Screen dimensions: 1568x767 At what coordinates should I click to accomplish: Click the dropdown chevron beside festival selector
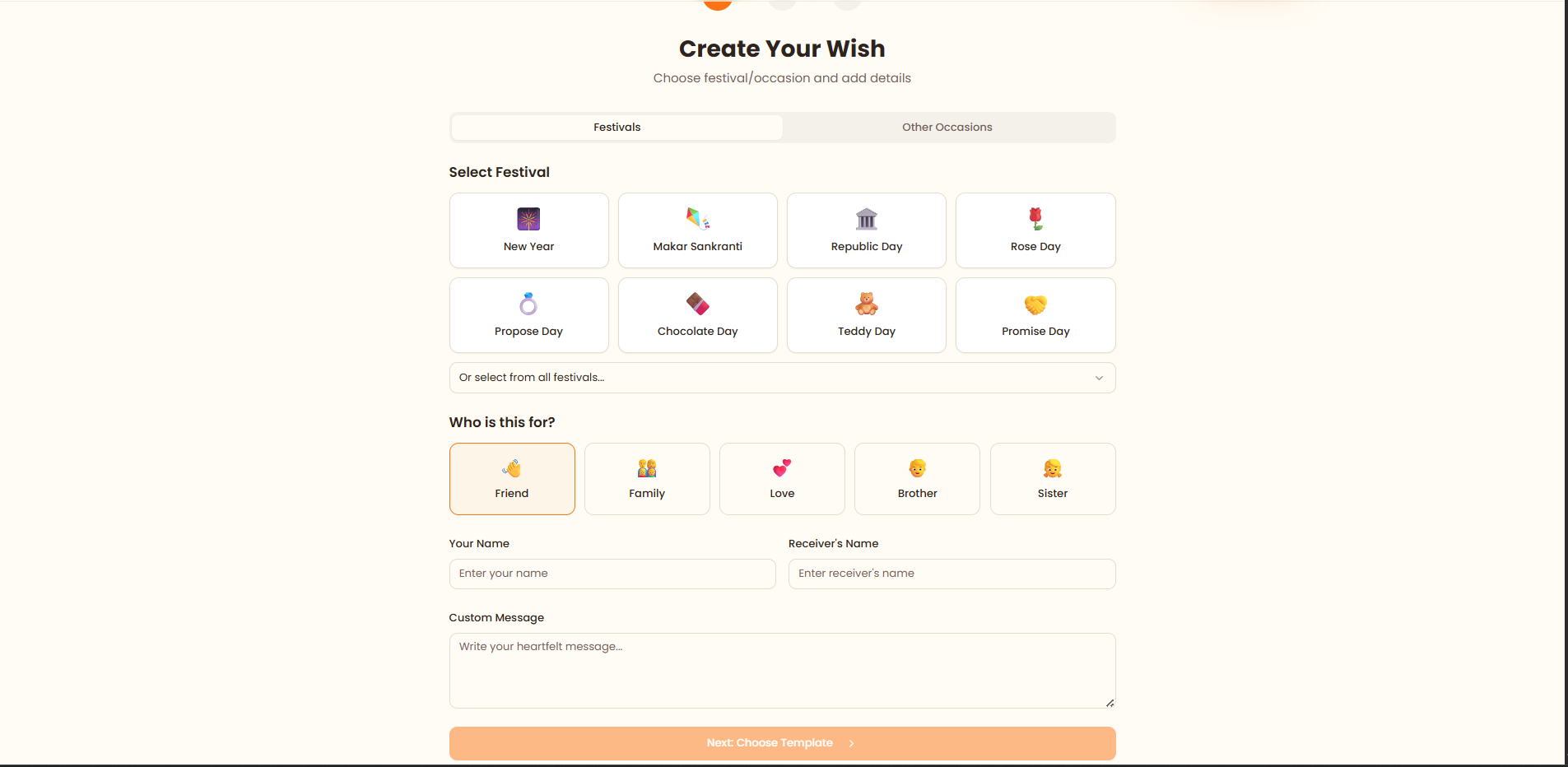click(x=1099, y=378)
